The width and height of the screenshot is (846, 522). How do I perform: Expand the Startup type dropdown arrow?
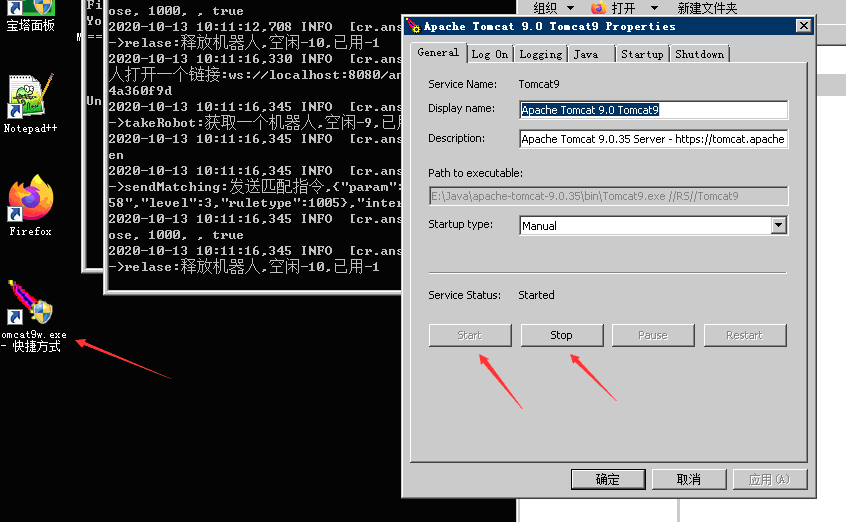tap(779, 225)
